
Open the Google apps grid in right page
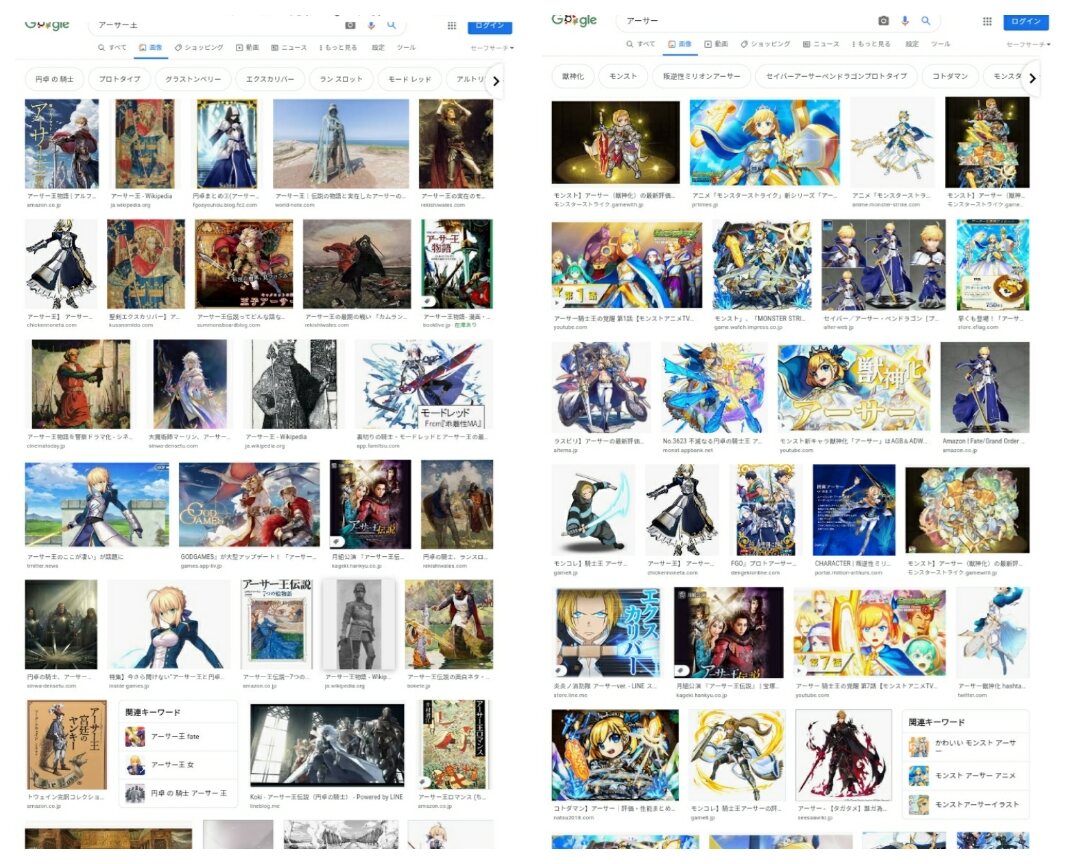(987, 21)
